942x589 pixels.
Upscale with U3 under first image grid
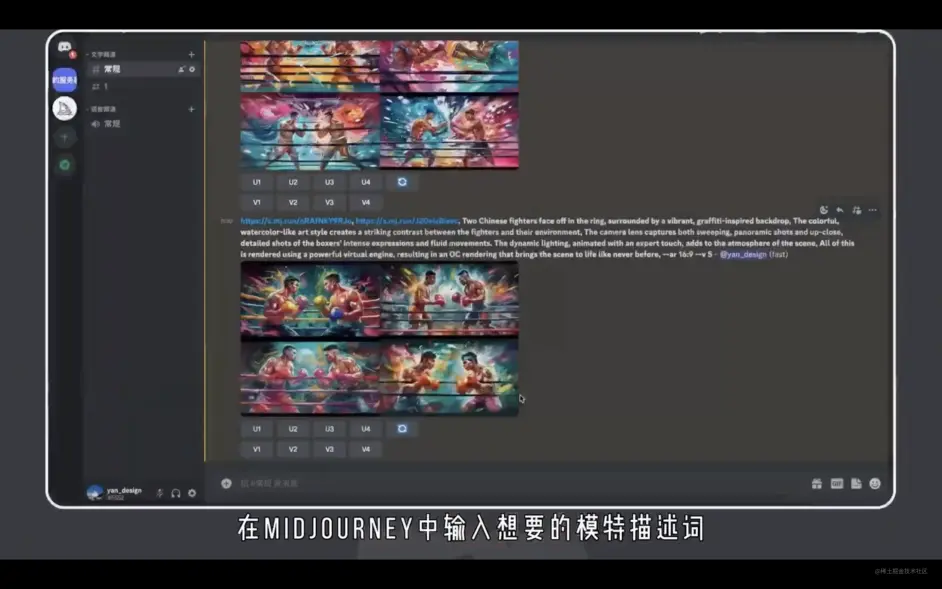coord(329,182)
